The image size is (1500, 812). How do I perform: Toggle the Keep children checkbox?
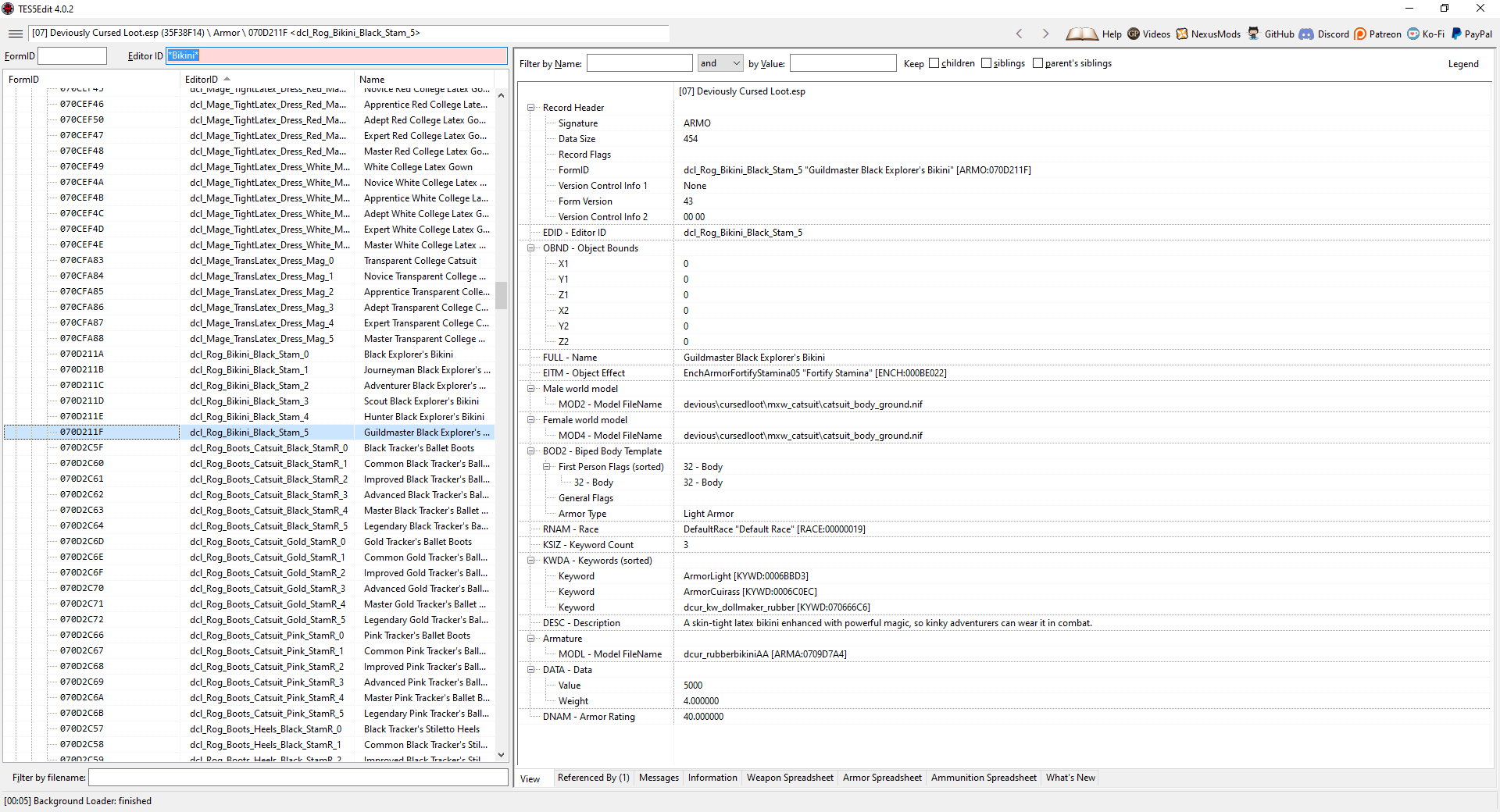934,63
